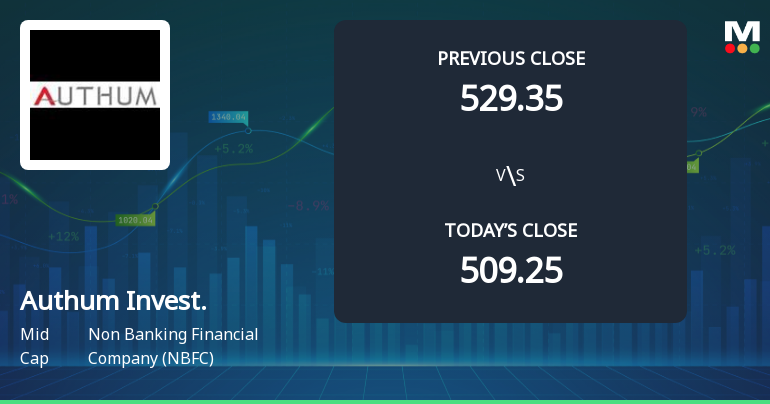Click the +12% chart label
Screen dimensions: 770x404
[64, 237]
